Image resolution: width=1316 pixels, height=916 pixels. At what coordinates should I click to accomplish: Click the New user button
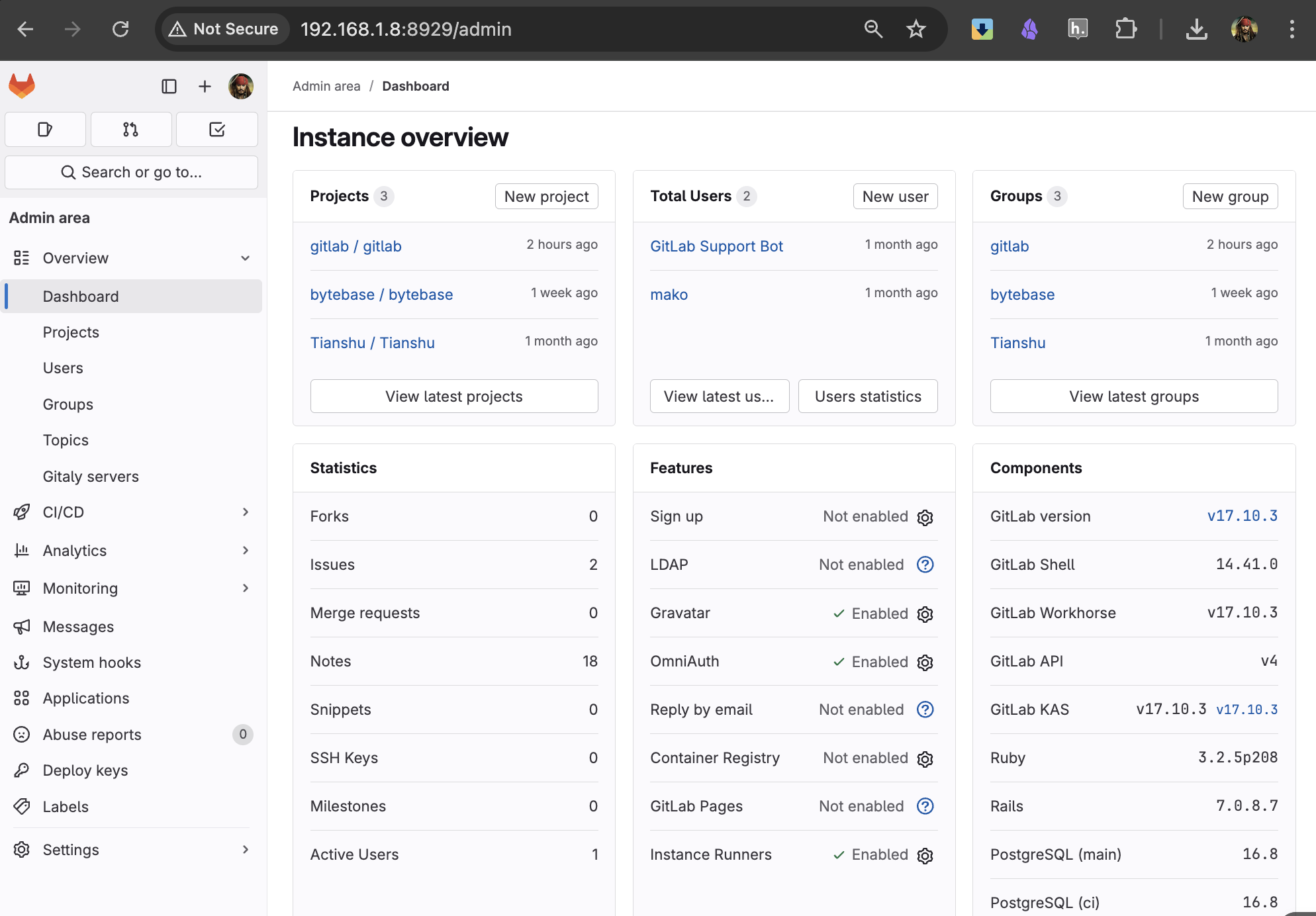[895, 197]
